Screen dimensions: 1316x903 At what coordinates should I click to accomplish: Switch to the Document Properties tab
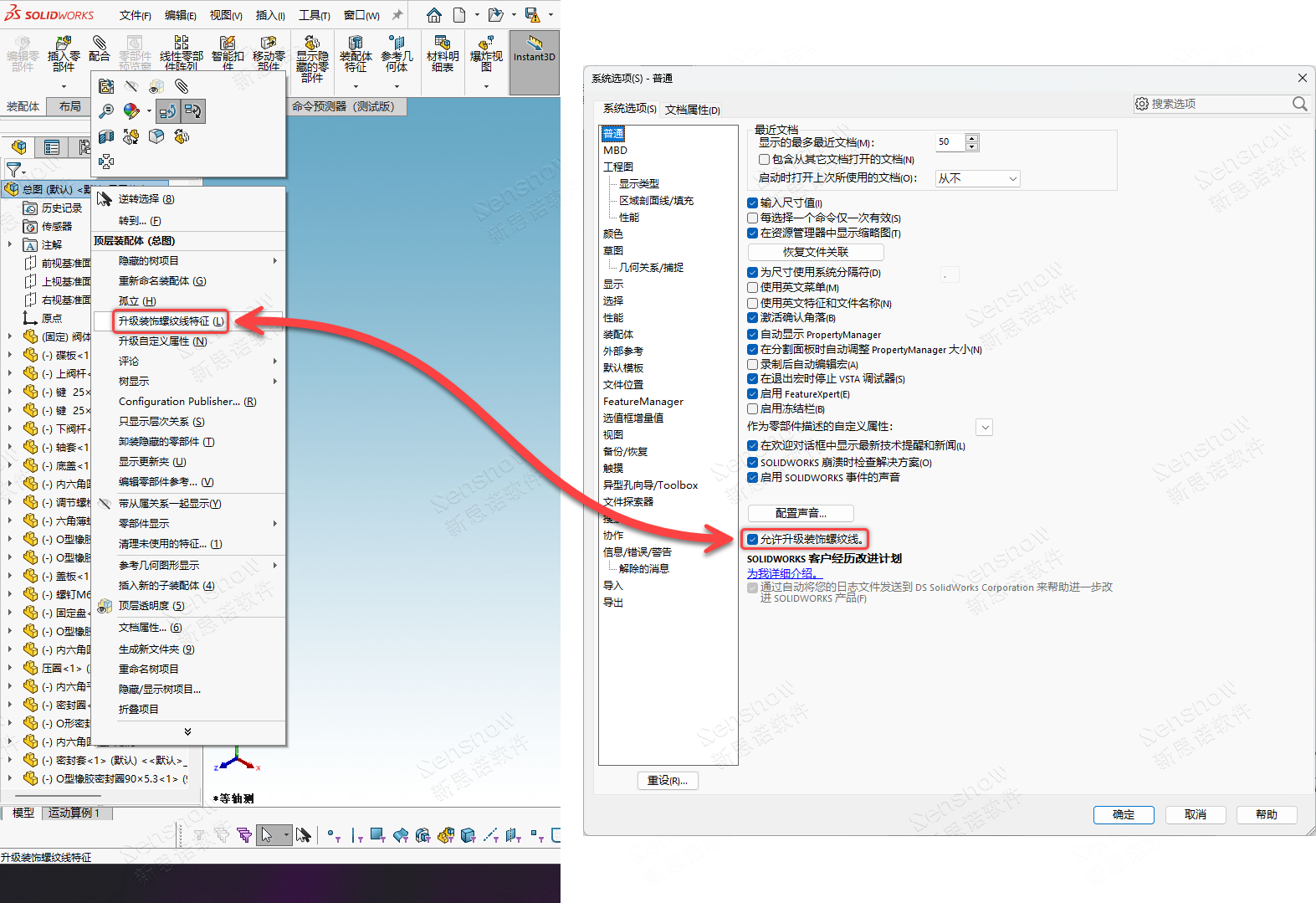pos(692,110)
